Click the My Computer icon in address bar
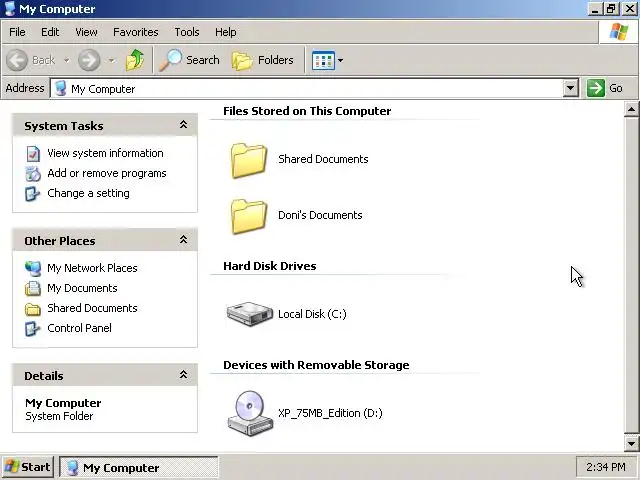The width and height of the screenshot is (640, 480). click(61, 88)
